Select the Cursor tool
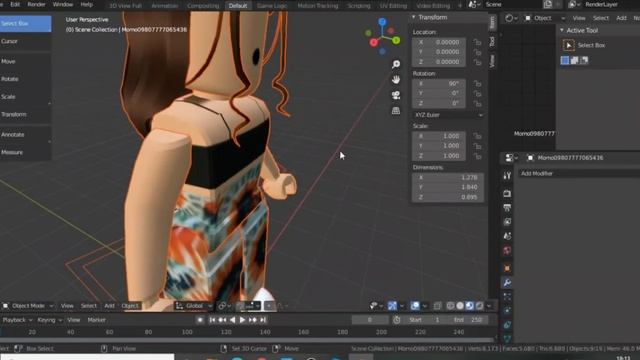The width and height of the screenshot is (640, 360). (x=25, y=41)
